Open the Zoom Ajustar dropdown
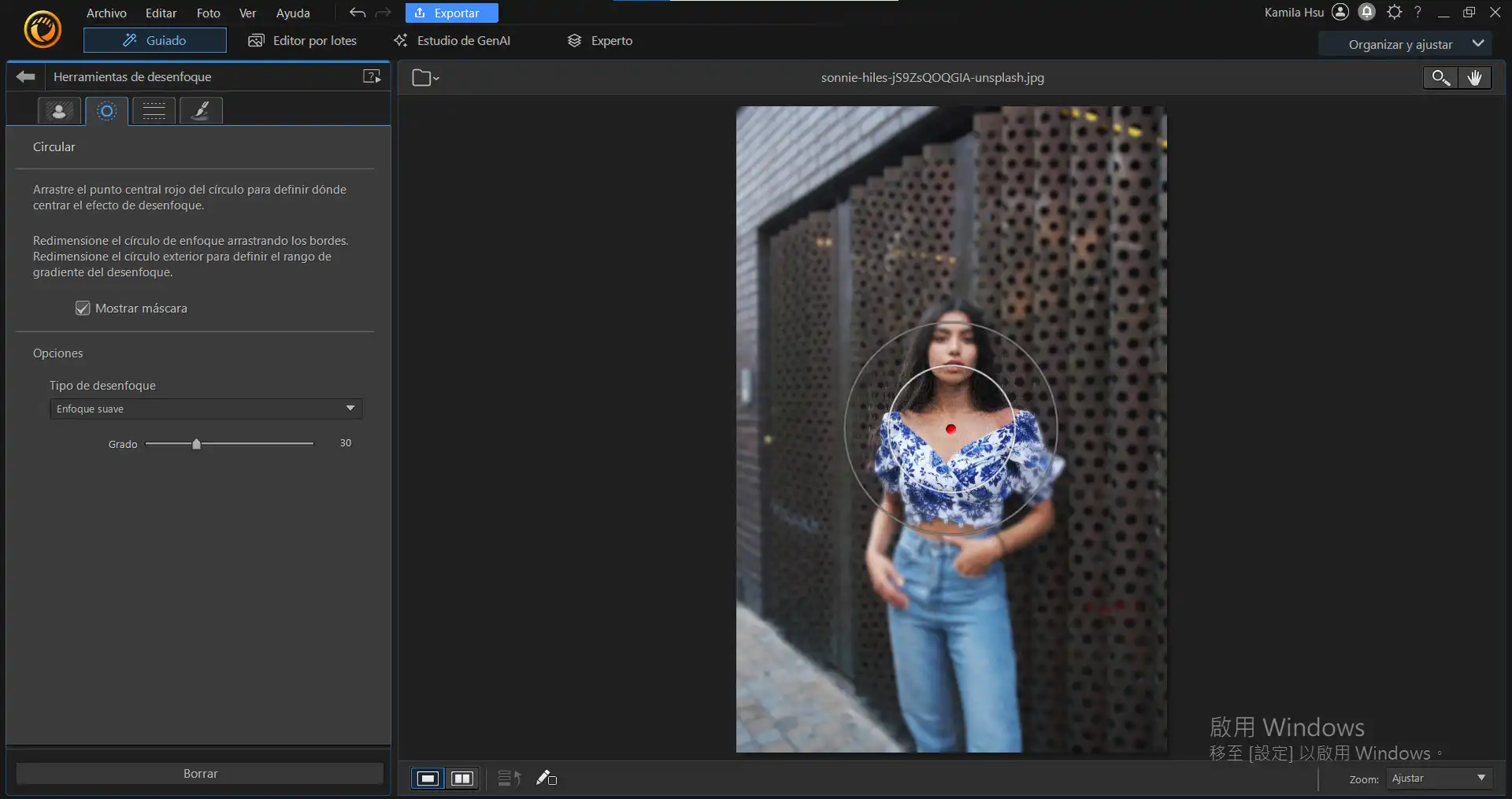The height and width of the screenshot is (799, 1512). pyautogui.click(x=1438, y=779)
